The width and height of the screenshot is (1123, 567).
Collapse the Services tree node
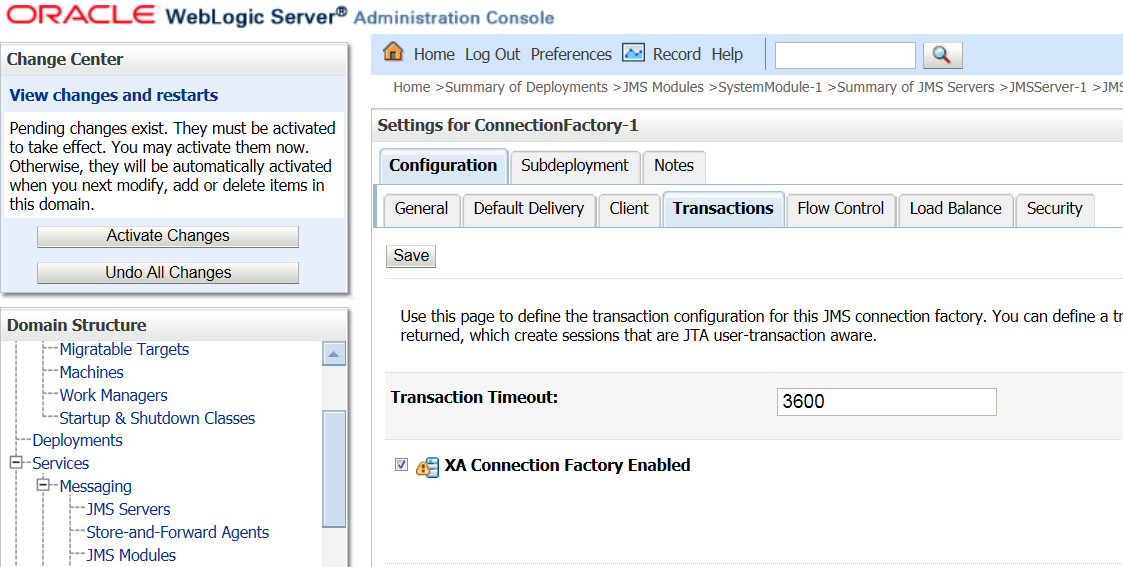click(16, 463)
